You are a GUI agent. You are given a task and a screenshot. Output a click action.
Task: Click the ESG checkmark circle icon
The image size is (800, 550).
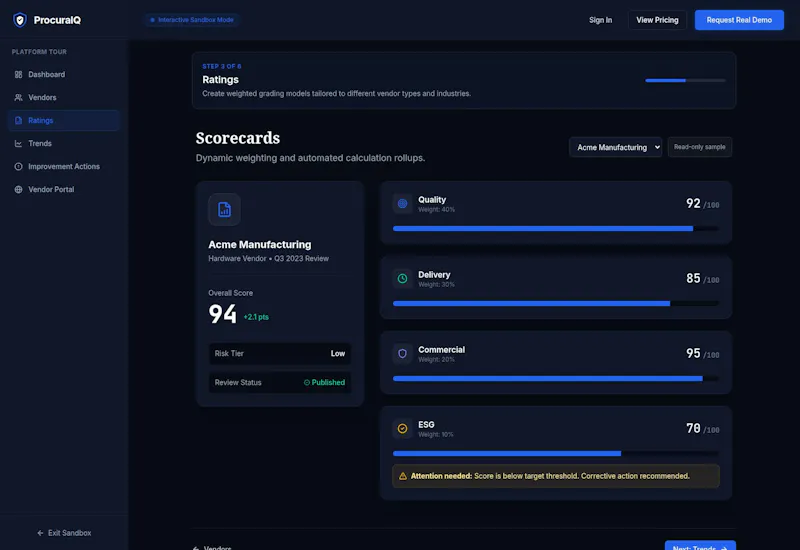[402, 429]
